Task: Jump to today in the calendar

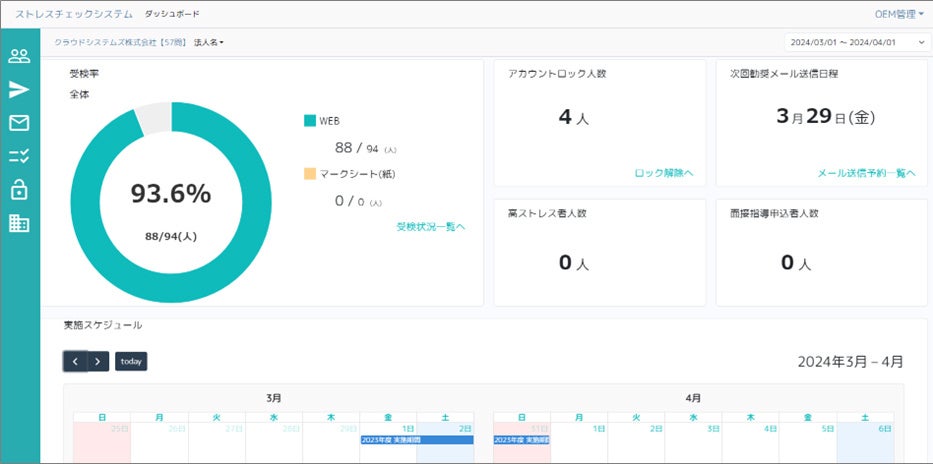Action: point(131,361)
